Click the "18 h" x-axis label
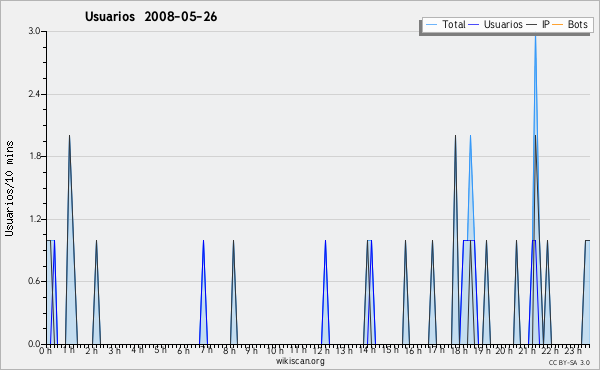 459,351
